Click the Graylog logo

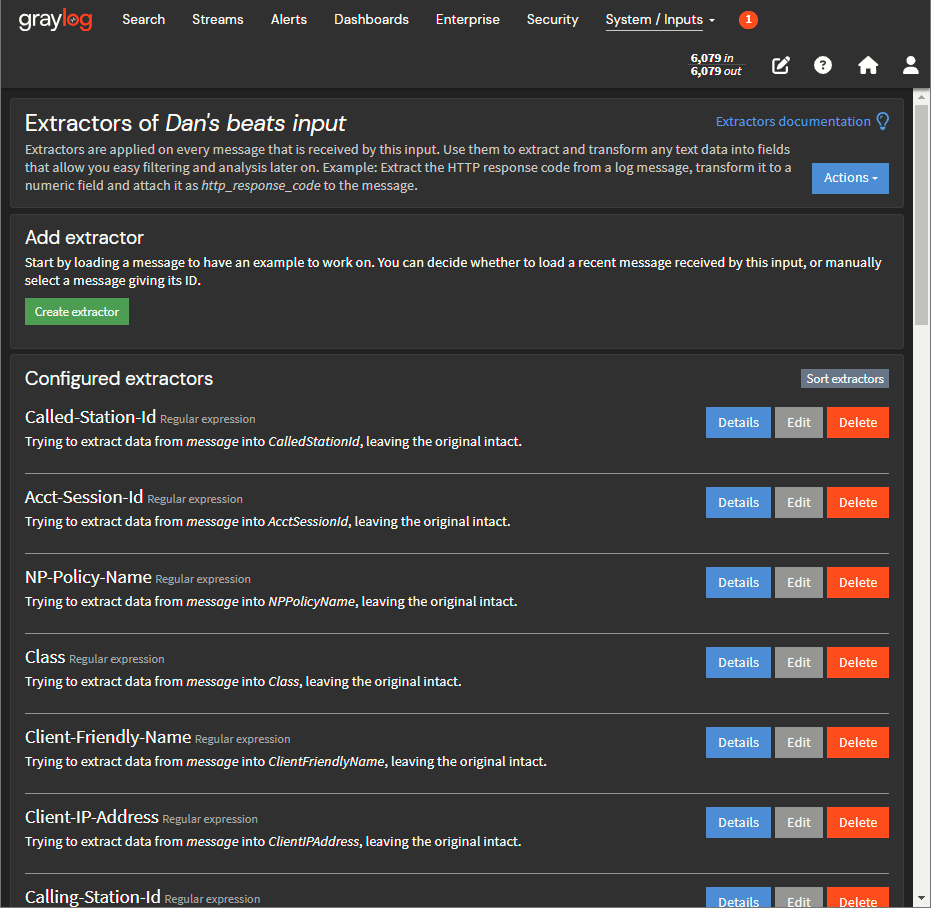(55, 20)
